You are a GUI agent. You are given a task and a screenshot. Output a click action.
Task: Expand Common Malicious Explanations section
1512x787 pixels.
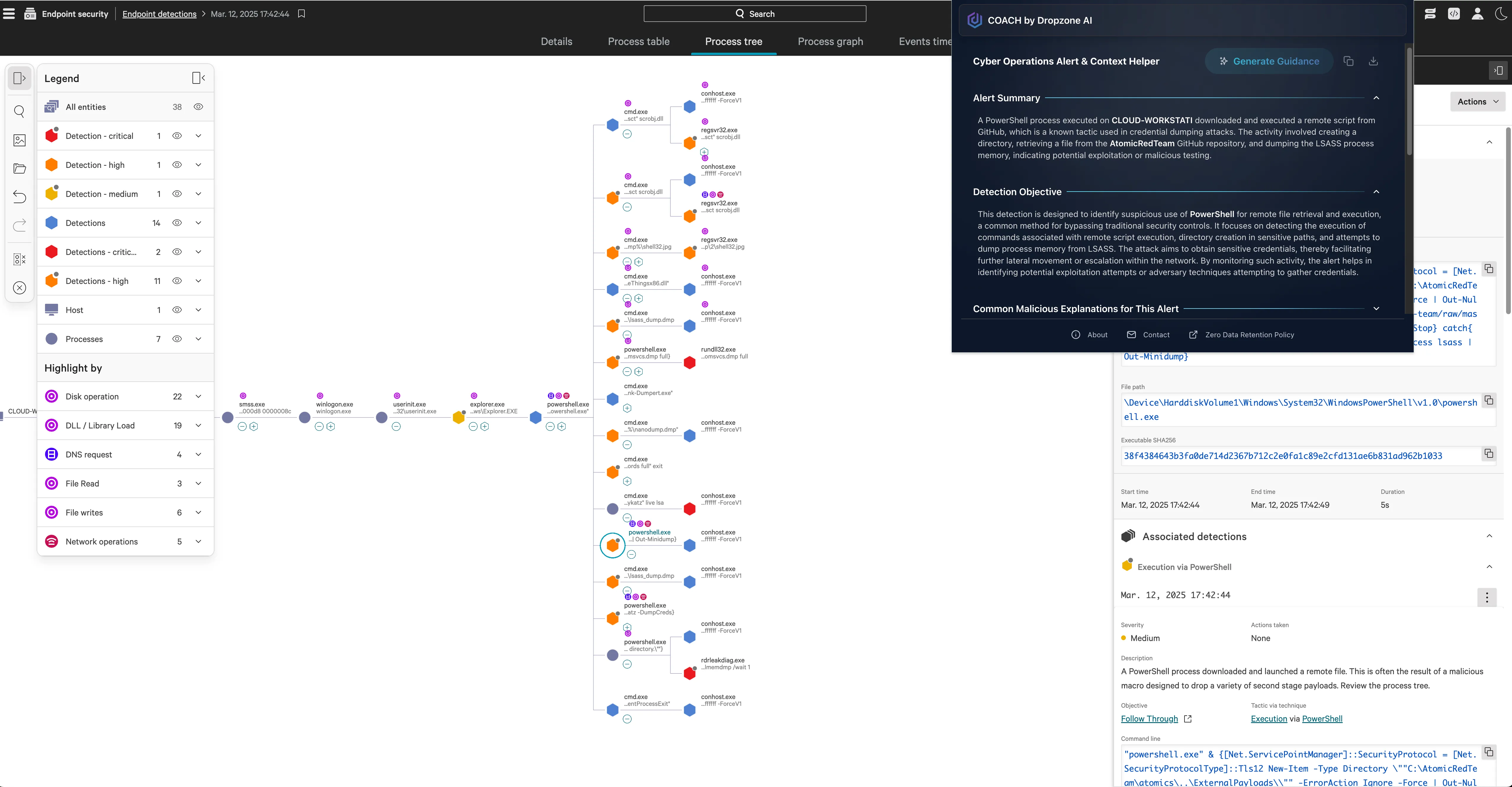[x=1376, y=309]
